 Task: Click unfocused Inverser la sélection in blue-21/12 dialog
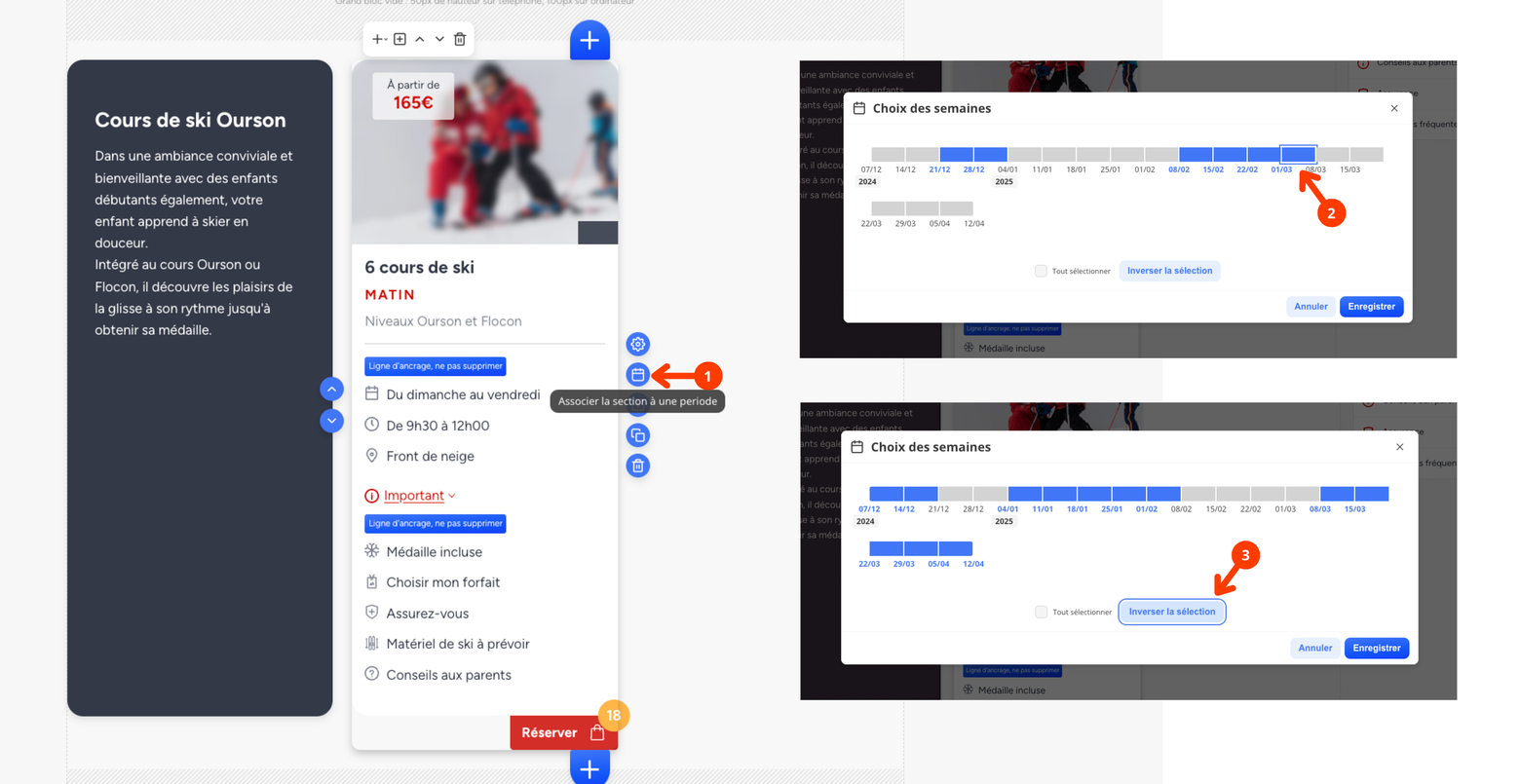click(1169, 271)
